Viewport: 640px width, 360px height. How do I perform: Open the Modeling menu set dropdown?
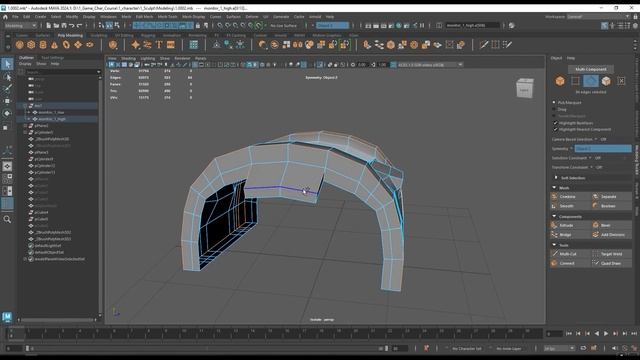coord(20,26)
